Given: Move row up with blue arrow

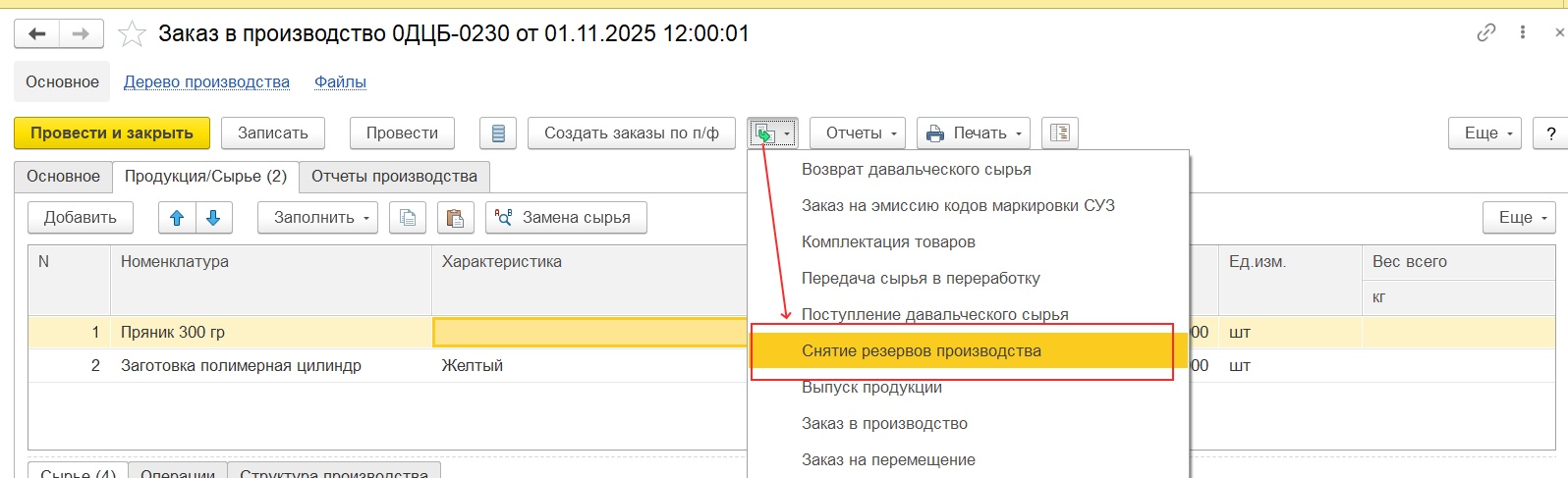Looking at the screenshot, I should coord(177,218).
